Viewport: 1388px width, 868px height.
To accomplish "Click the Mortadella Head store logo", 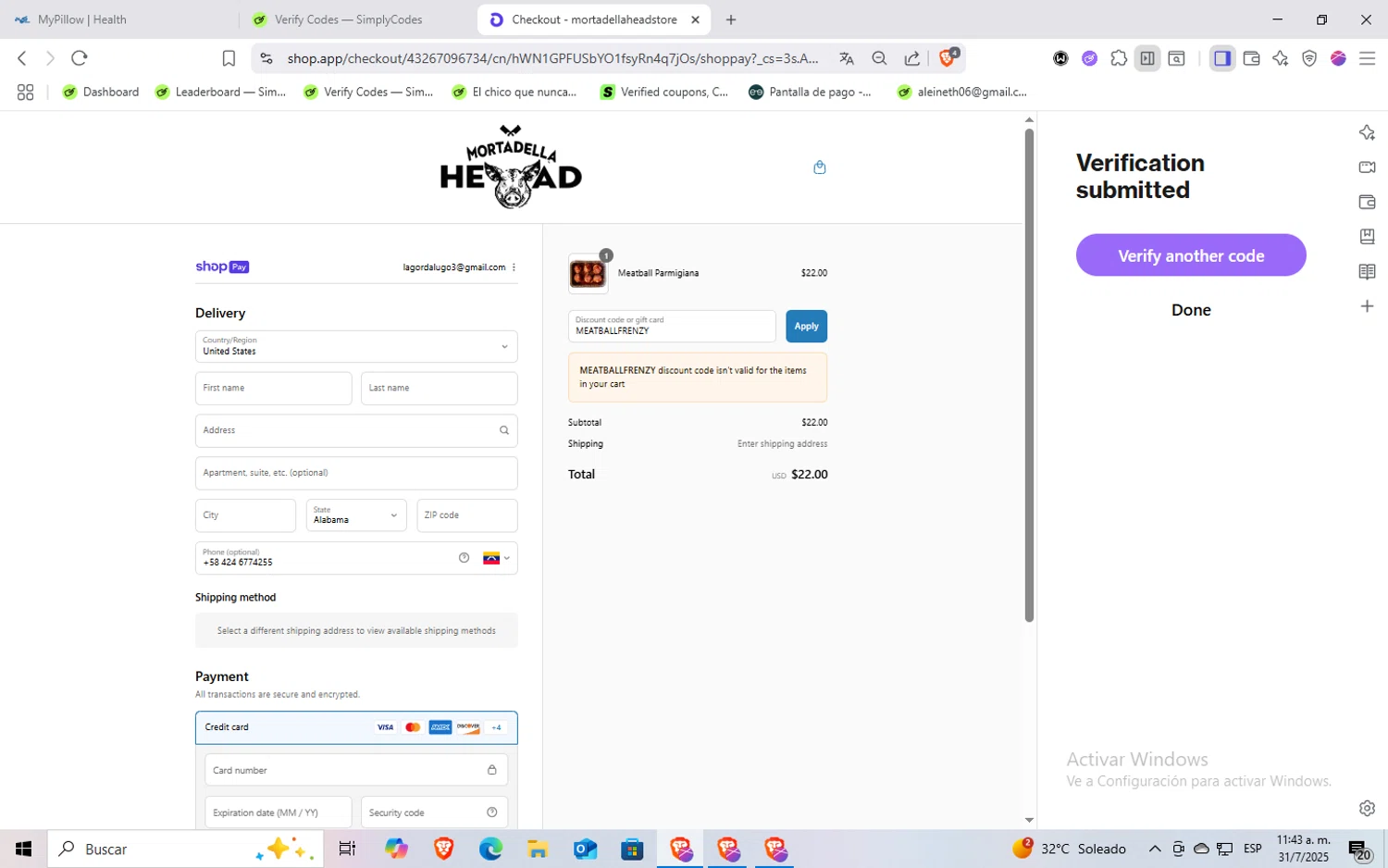I will pyautogui.click(x=511, y=167).
